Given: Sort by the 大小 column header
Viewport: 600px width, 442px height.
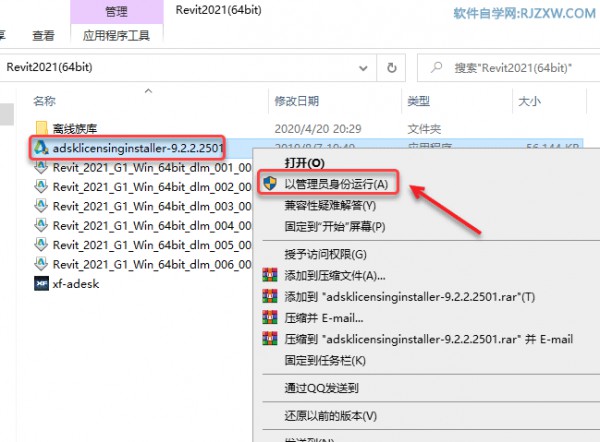Looking at the screenshot, I should [529, 101].
